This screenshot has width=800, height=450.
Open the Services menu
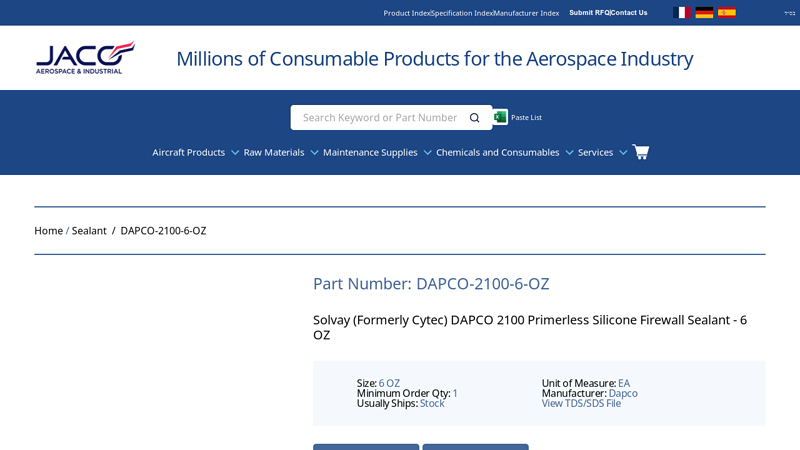pos(595,153)
